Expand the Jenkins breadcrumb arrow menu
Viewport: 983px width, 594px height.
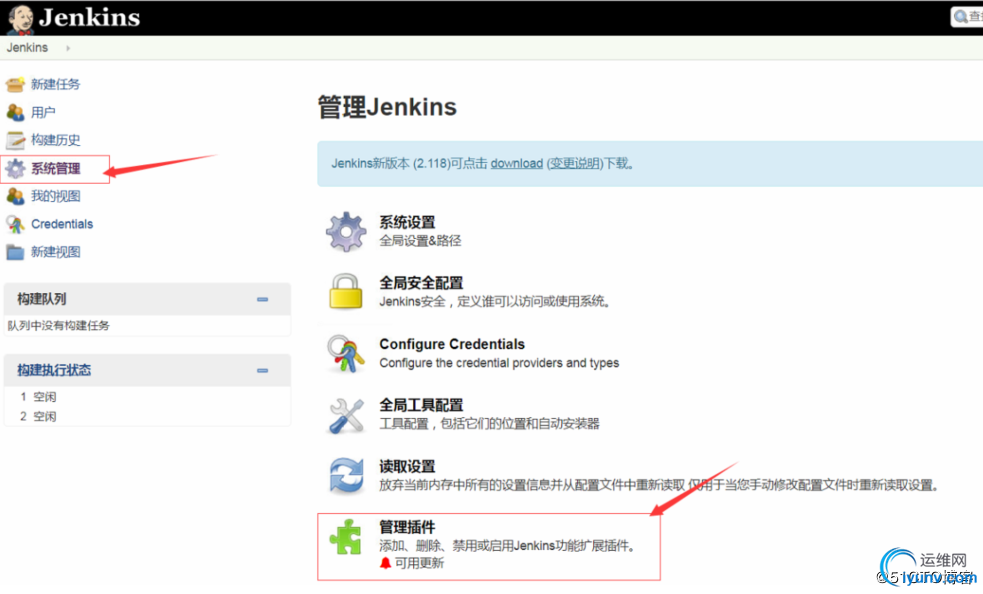(68, 48)
